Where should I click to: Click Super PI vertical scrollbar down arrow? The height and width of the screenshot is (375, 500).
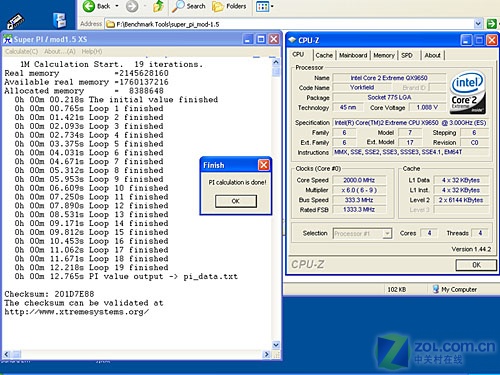[276, 345]
